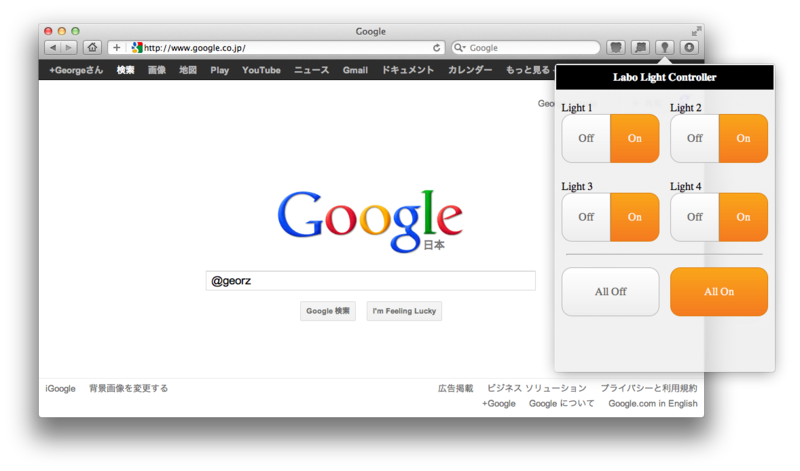Open the bear-shaped extension toolbar icon

616,47
